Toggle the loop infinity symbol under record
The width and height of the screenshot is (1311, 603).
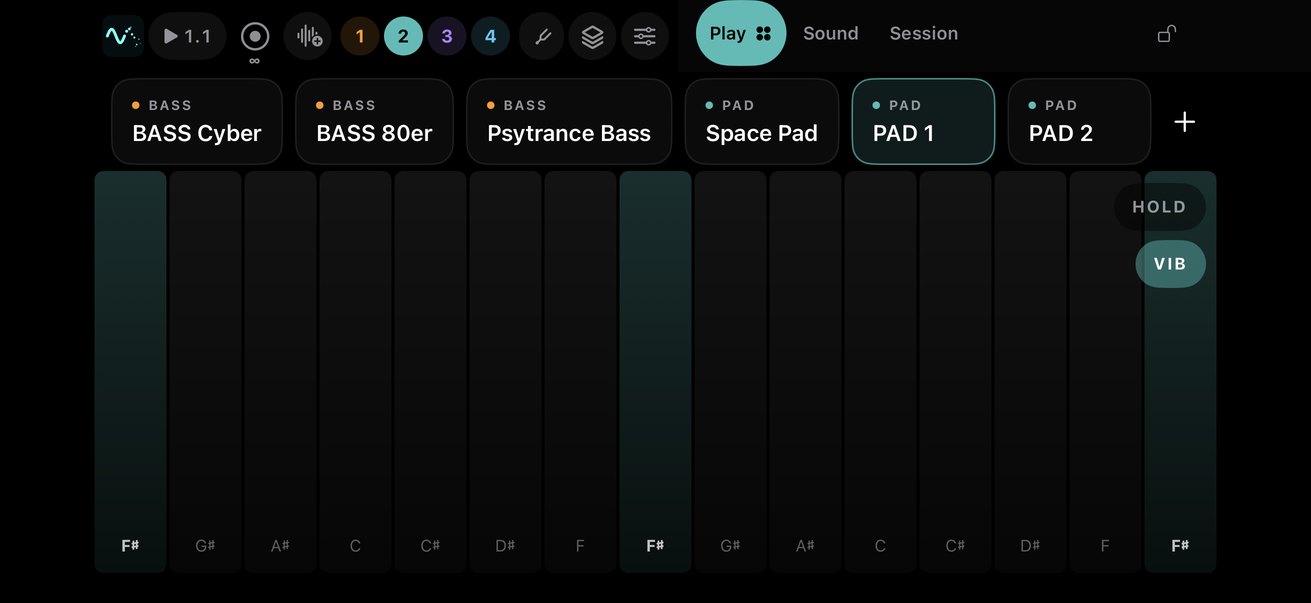click(x=255, y=61)
